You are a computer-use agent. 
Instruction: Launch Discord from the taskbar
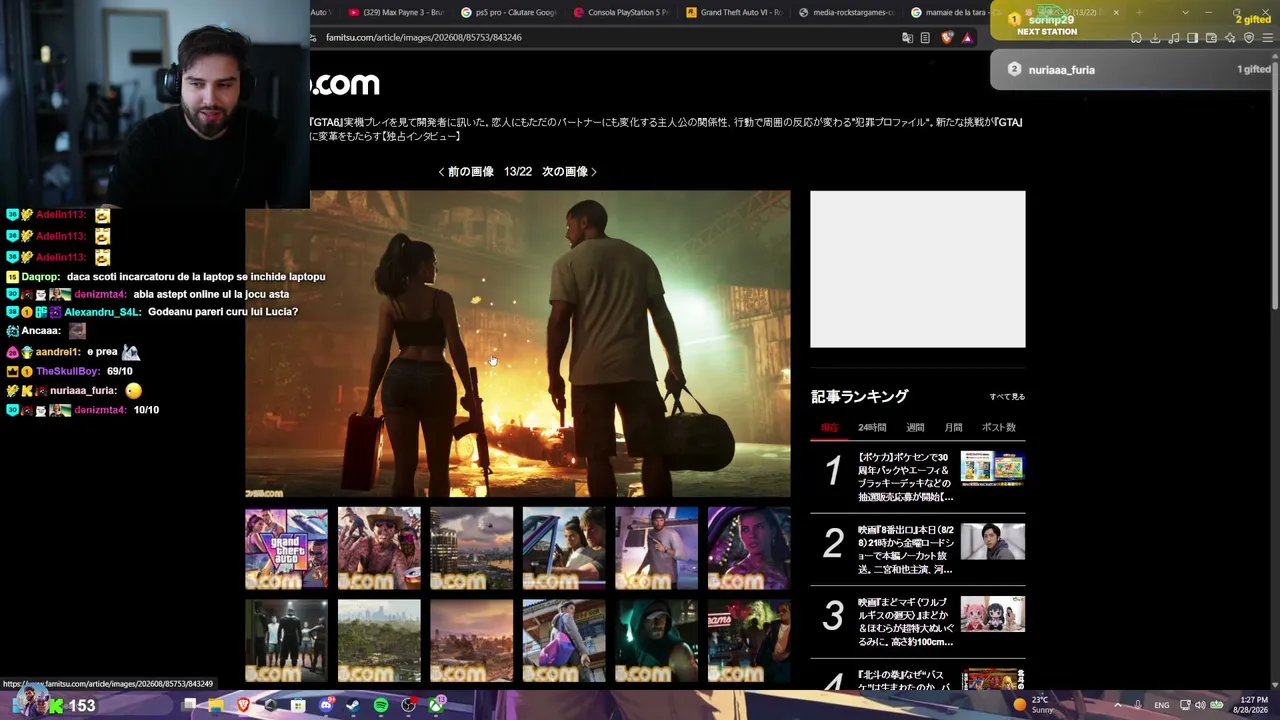pos(325,706)
